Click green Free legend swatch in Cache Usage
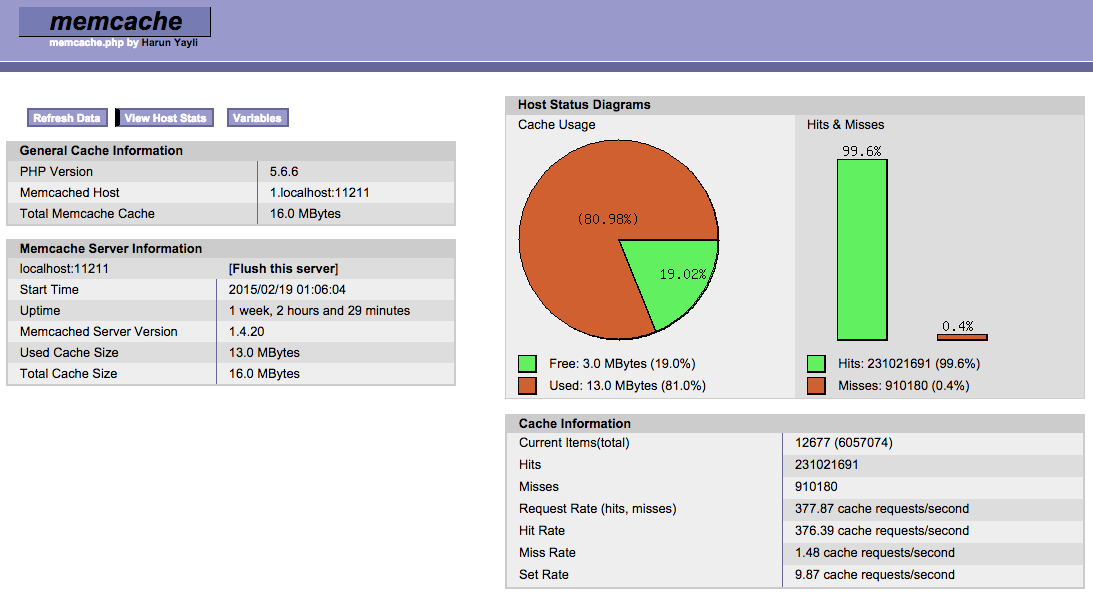 (x=528, y=364)
